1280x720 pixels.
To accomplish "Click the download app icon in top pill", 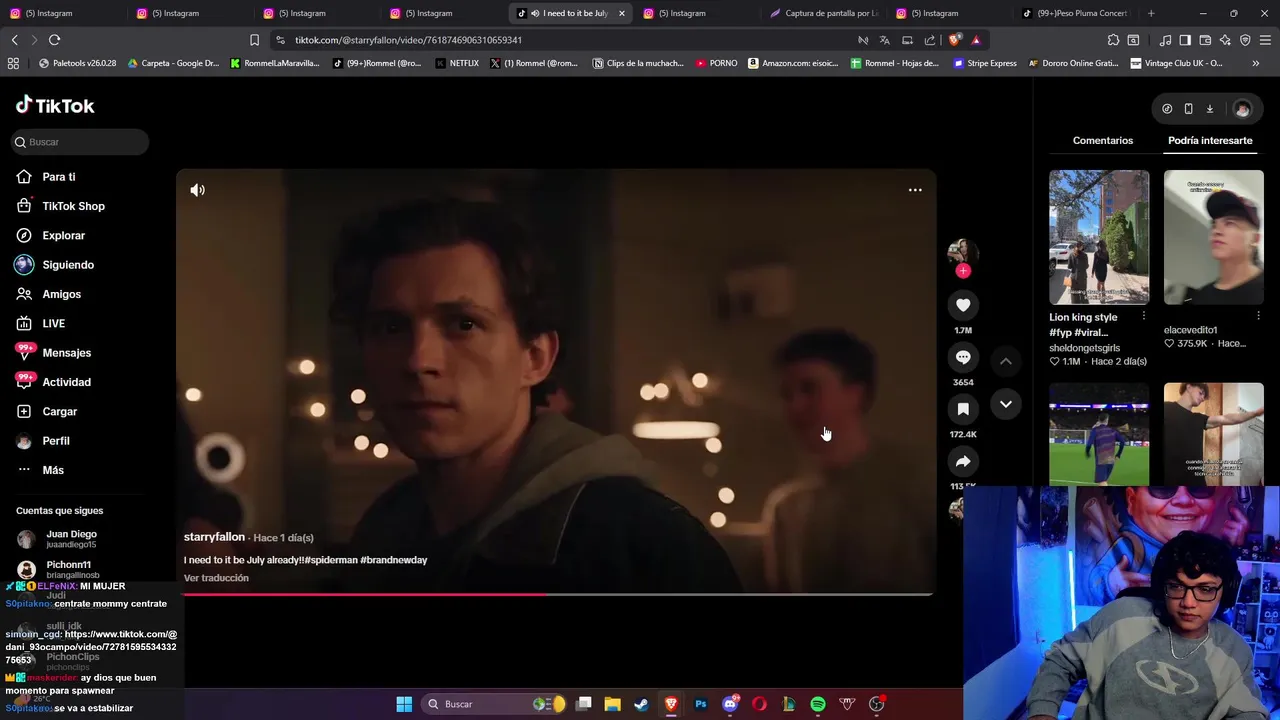I will pos(1209,109).
